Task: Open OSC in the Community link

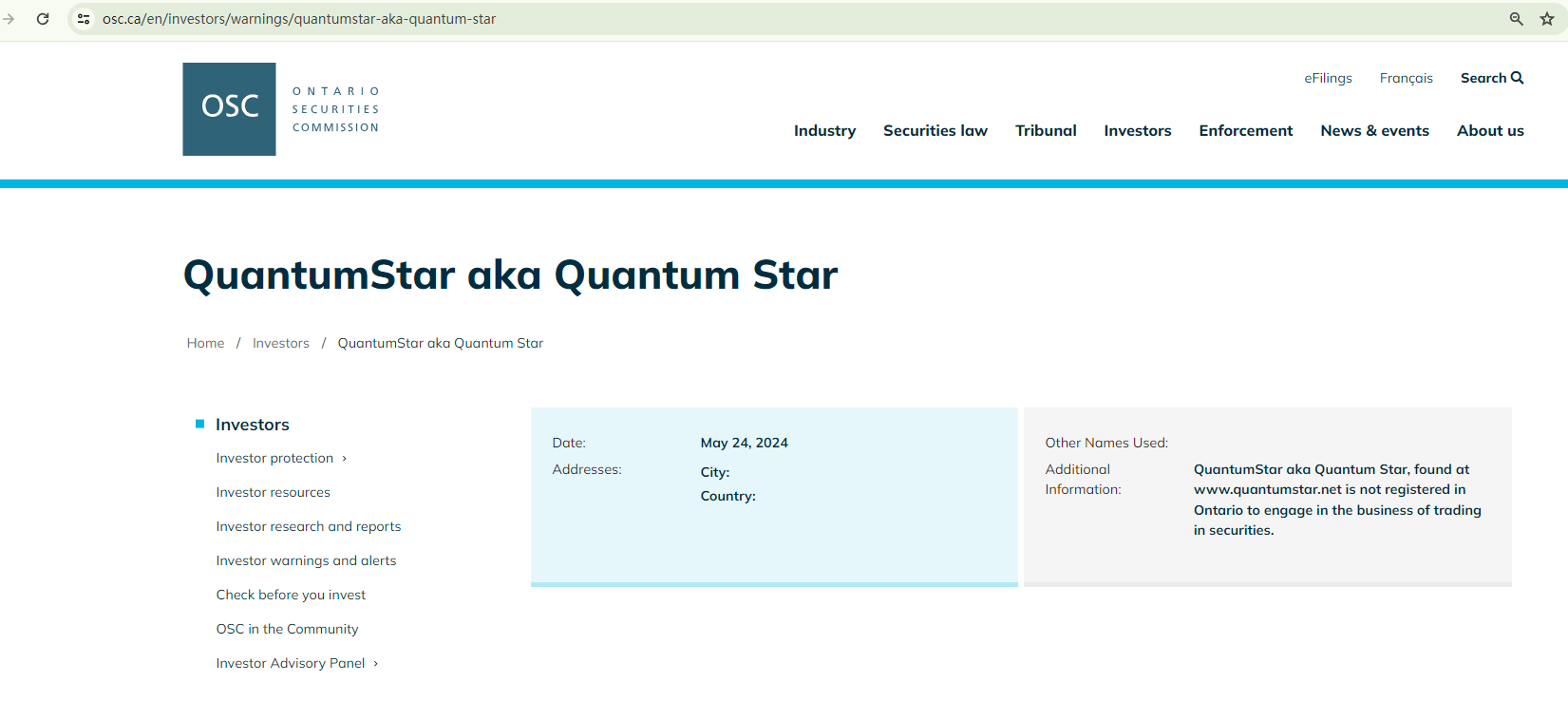Action: pyautogui.click(x=287, y=629)
